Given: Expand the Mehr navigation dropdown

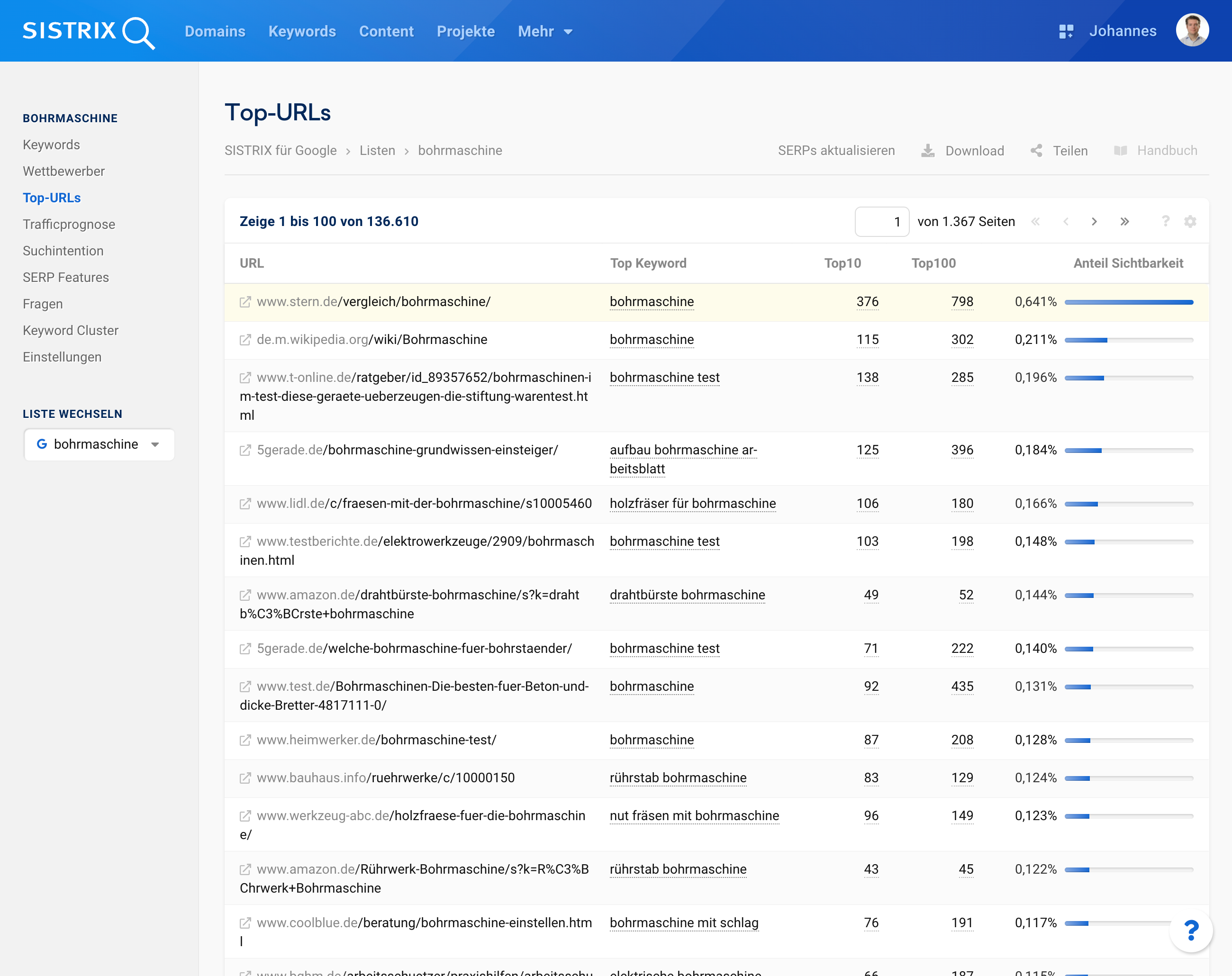Looking at the screenshot, I should 545,31.
